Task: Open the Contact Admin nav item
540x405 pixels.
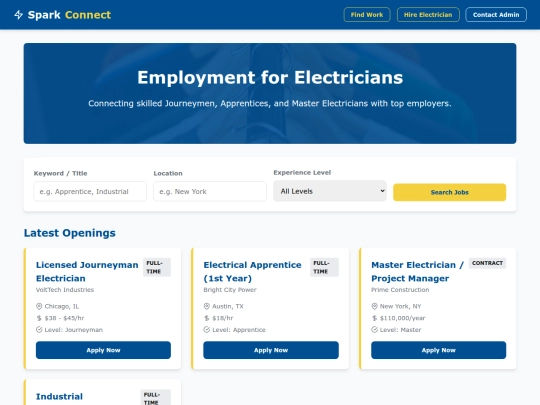Action: 496,15
